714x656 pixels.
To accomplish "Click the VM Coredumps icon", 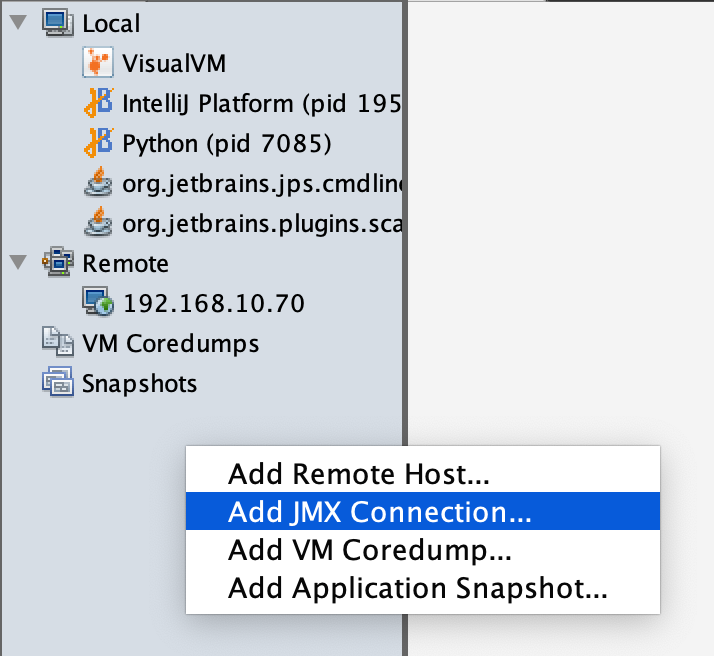I will (x=57, y=343).
